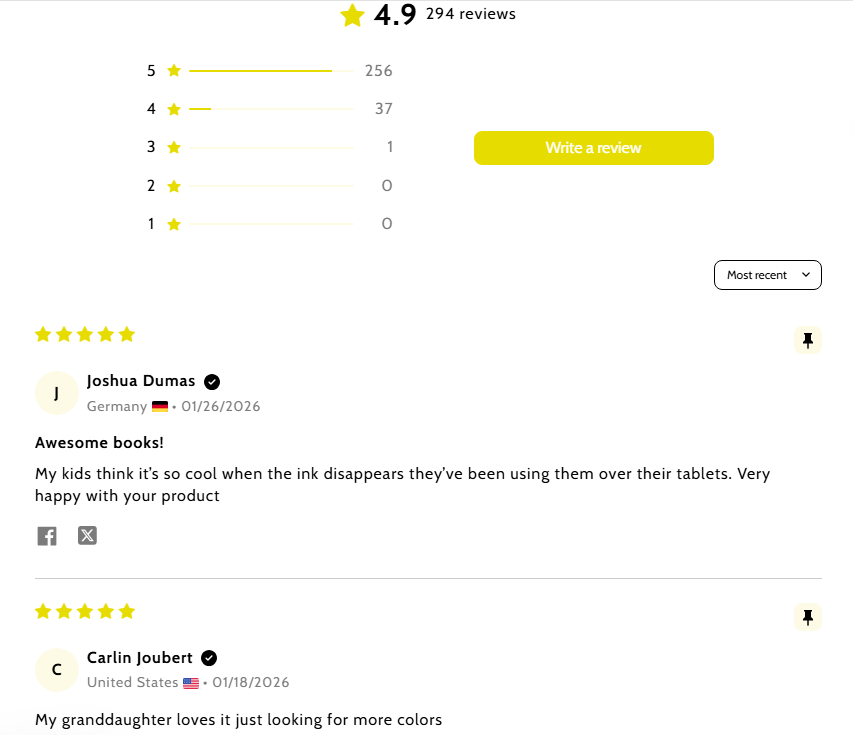The image size is (853, 735).
Task: Click pin icon on Carlin Joubert review
Action: (808, 618)
